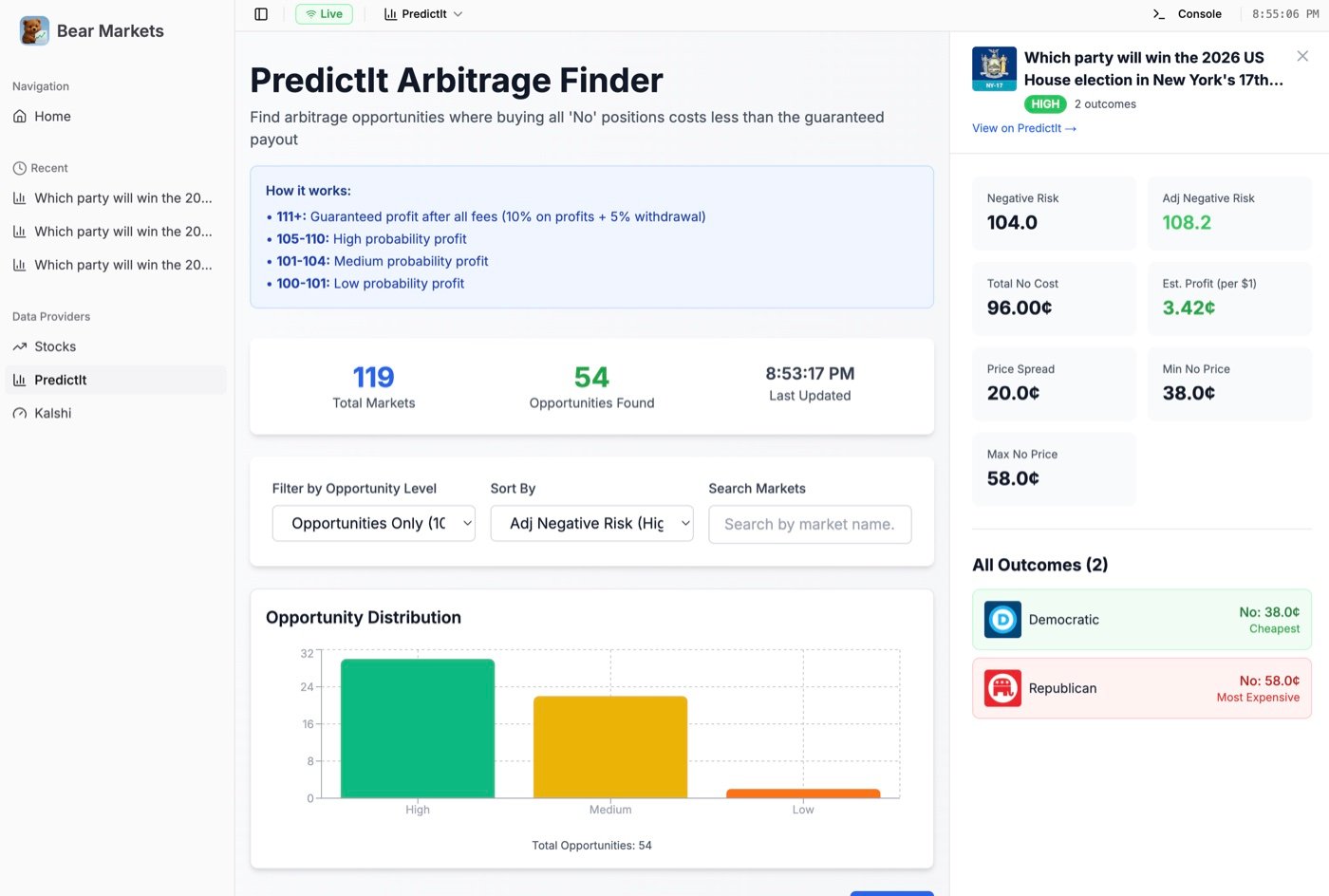Click the NY-17 district flag icon

click(993, 68)
